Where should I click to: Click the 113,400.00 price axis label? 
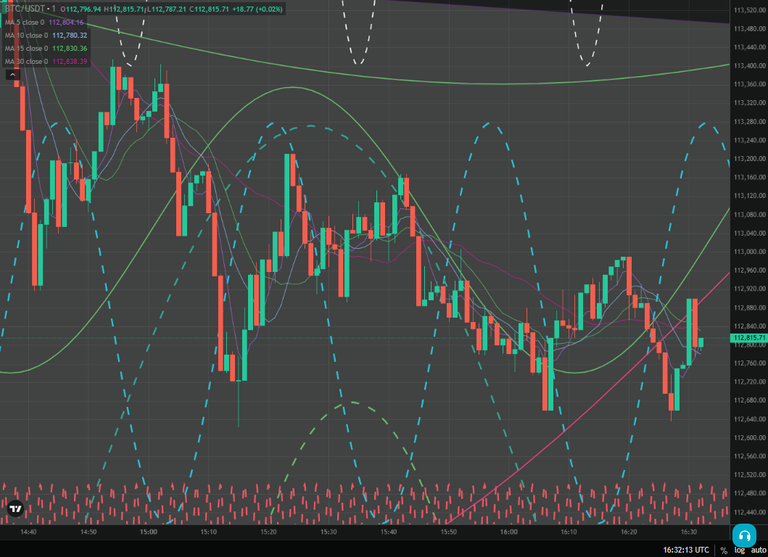click(749, 66)
